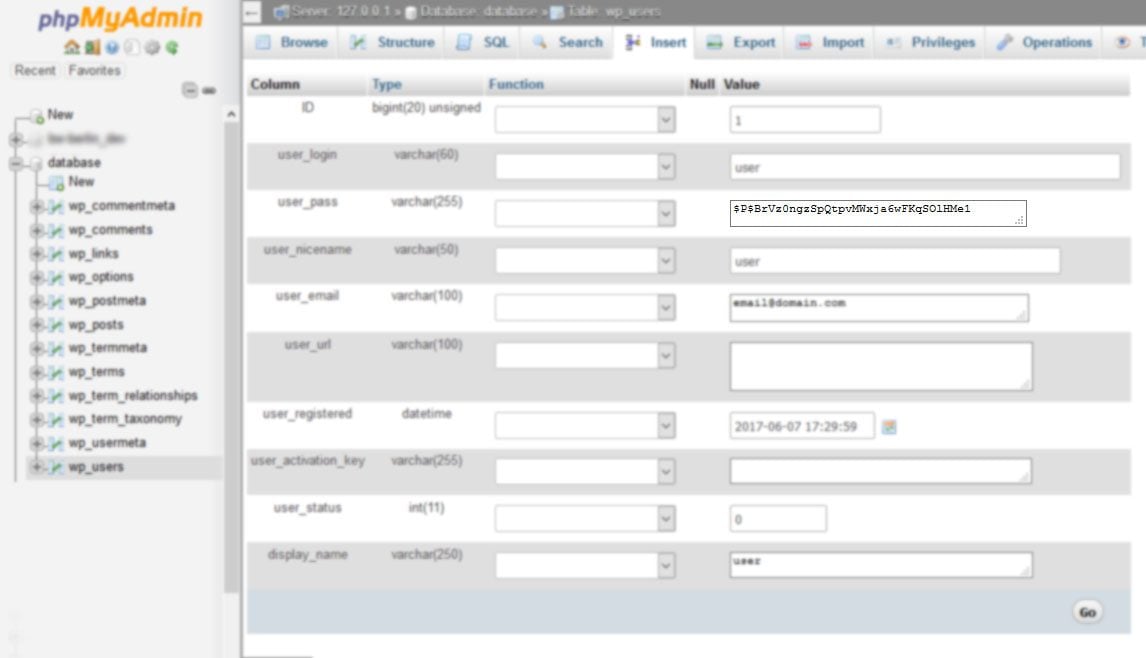
Task: Click the navigation panel scrollbar up arrow
Action: 231,114
